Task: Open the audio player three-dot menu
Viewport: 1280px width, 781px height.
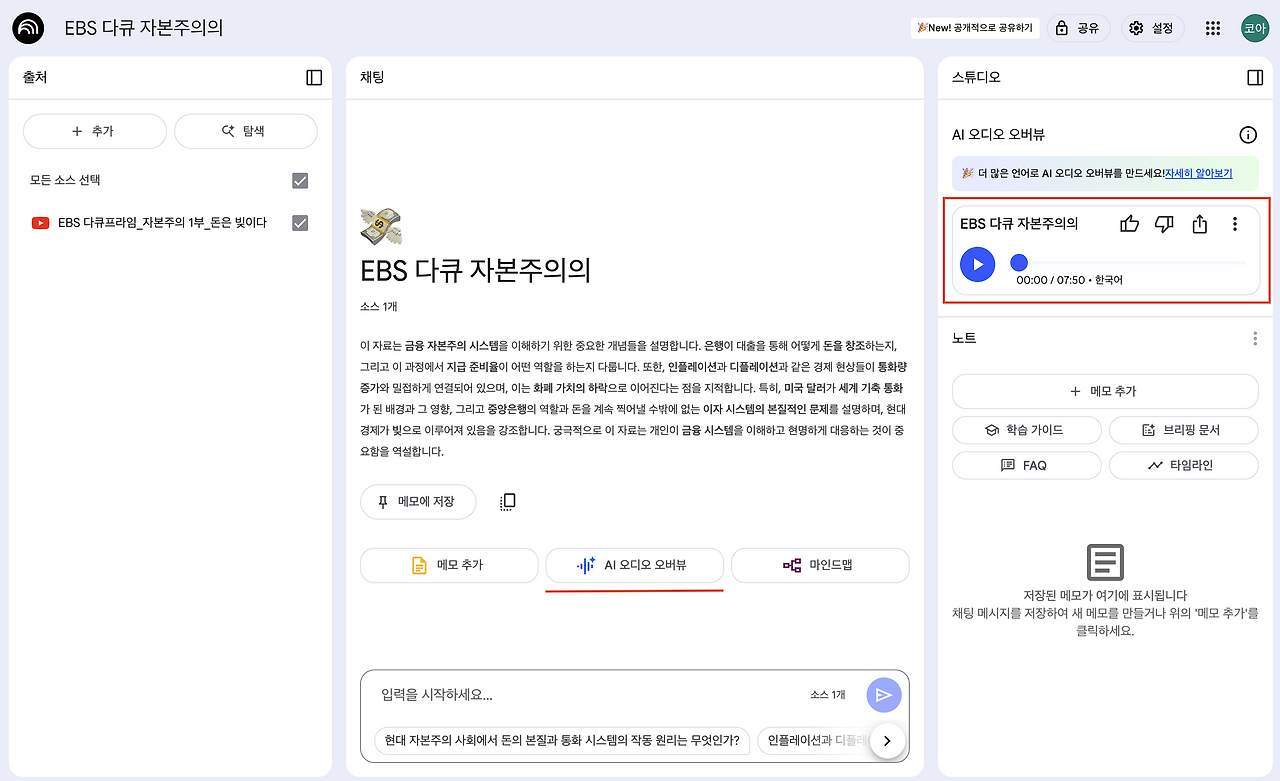Action: point(1234,224)
